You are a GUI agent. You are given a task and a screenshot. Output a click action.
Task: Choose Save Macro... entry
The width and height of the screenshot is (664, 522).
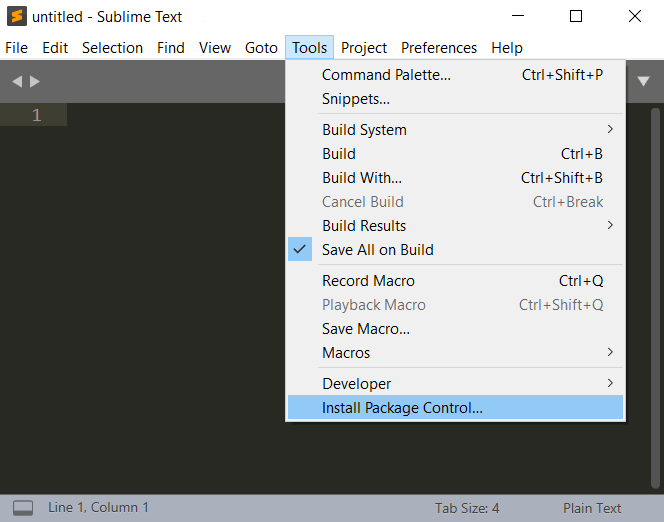[x=455, y=329]
